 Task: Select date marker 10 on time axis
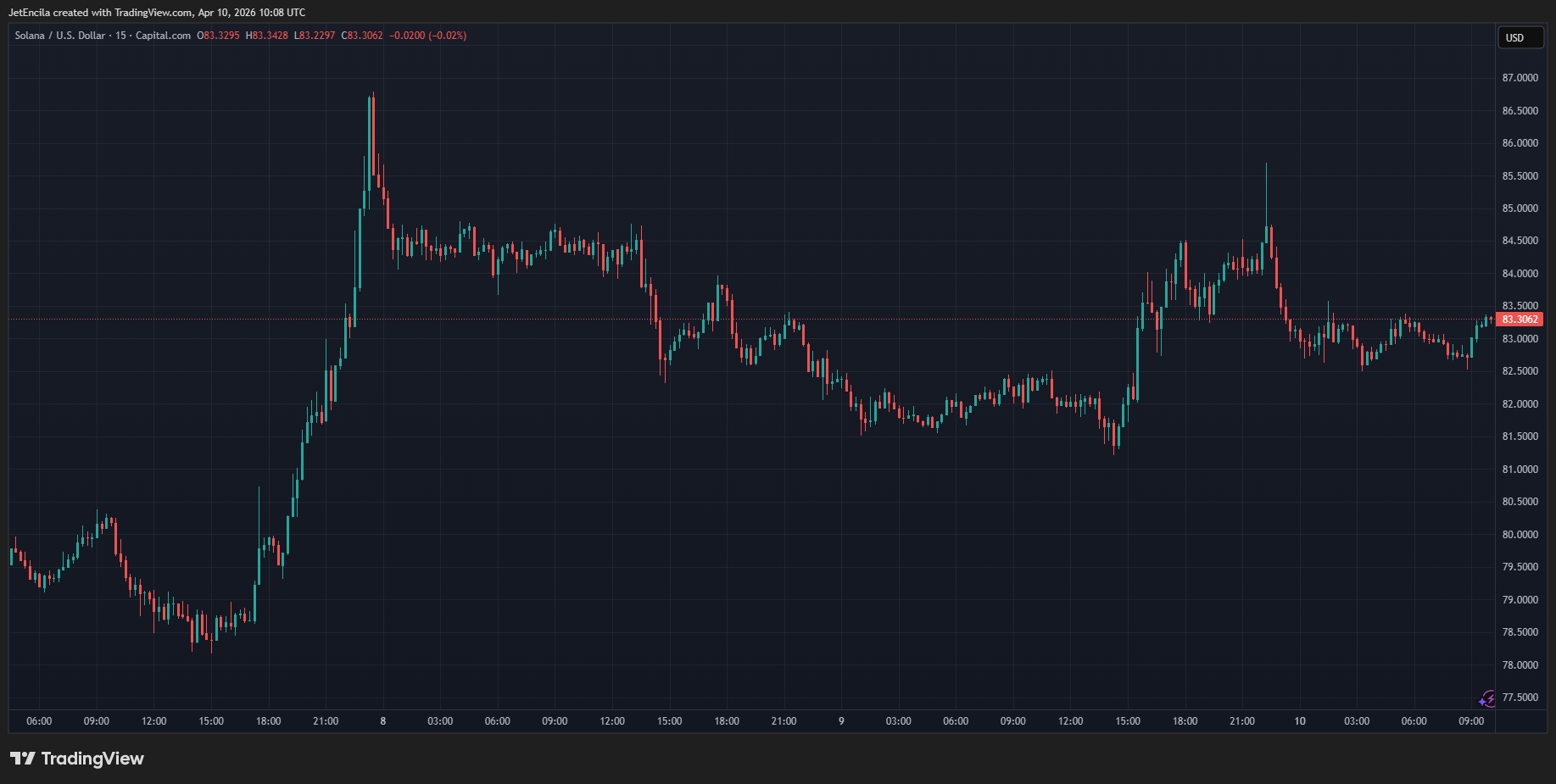click(1300, 721)
